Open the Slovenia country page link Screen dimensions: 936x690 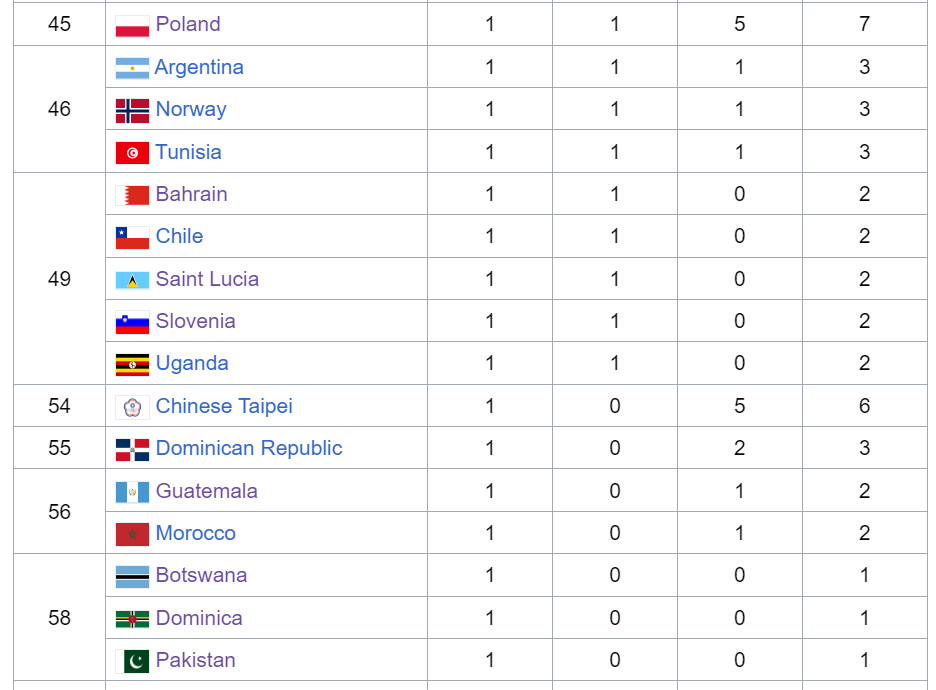click(195, 321)
